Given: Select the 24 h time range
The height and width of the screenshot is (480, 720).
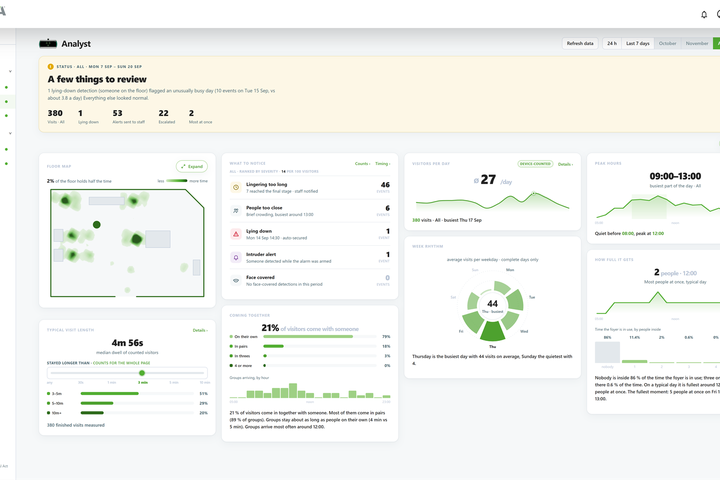Looking at the screenshot, I should point(612,43).
